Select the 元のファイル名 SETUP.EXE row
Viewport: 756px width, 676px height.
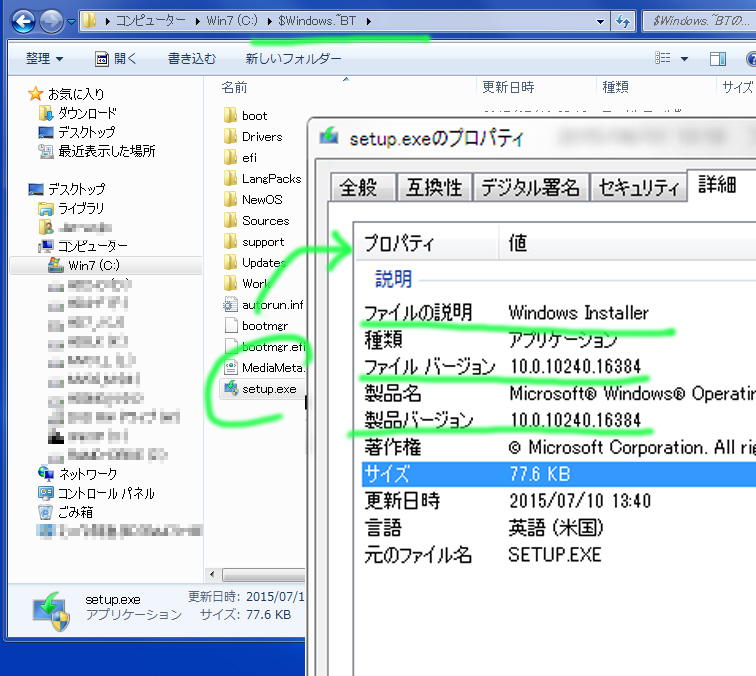[x=559, y=554]
